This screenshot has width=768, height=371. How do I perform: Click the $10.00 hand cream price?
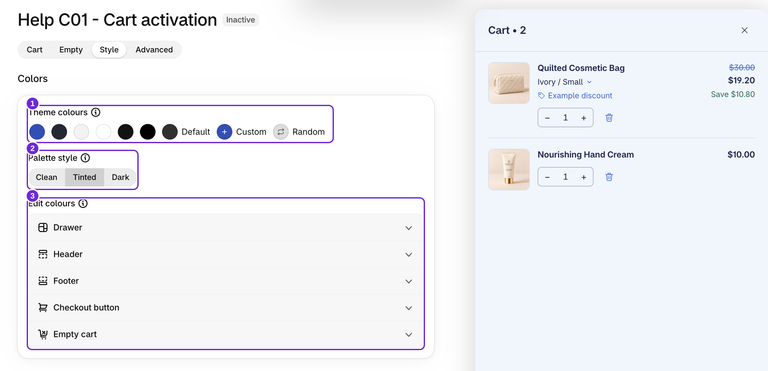pos(741,155)
